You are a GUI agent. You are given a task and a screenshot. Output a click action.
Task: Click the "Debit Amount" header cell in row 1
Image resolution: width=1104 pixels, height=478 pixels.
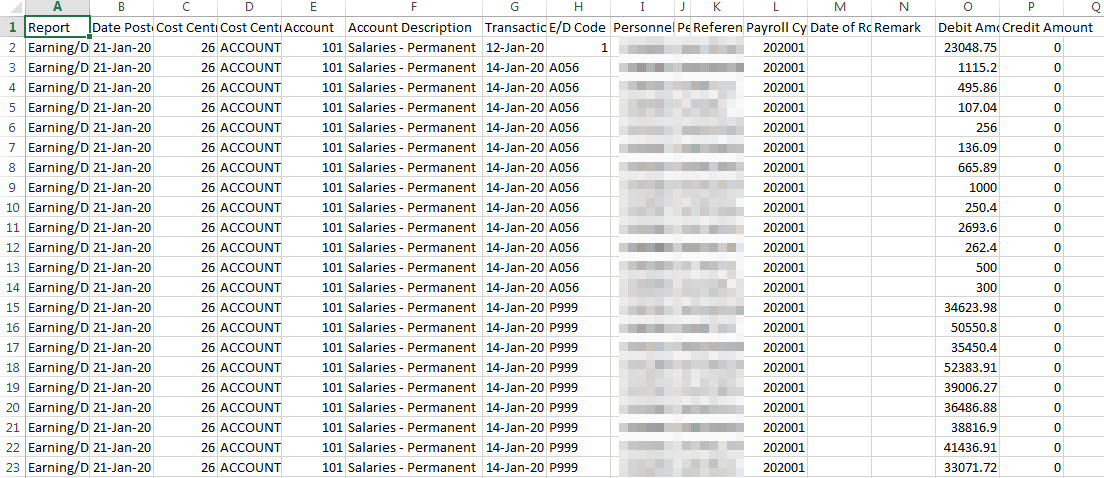[x=968, y=27]
